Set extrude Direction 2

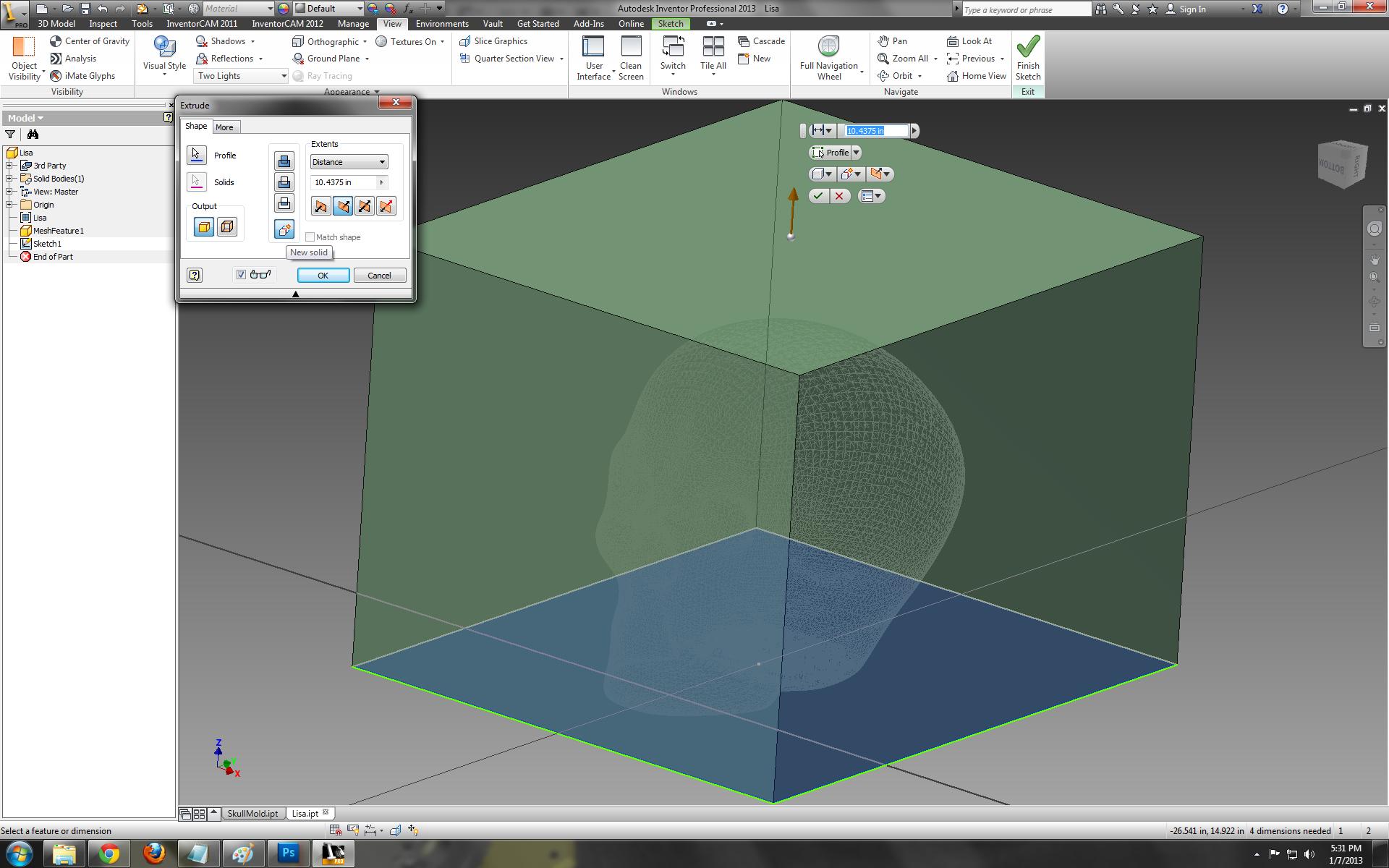(343, 206)
